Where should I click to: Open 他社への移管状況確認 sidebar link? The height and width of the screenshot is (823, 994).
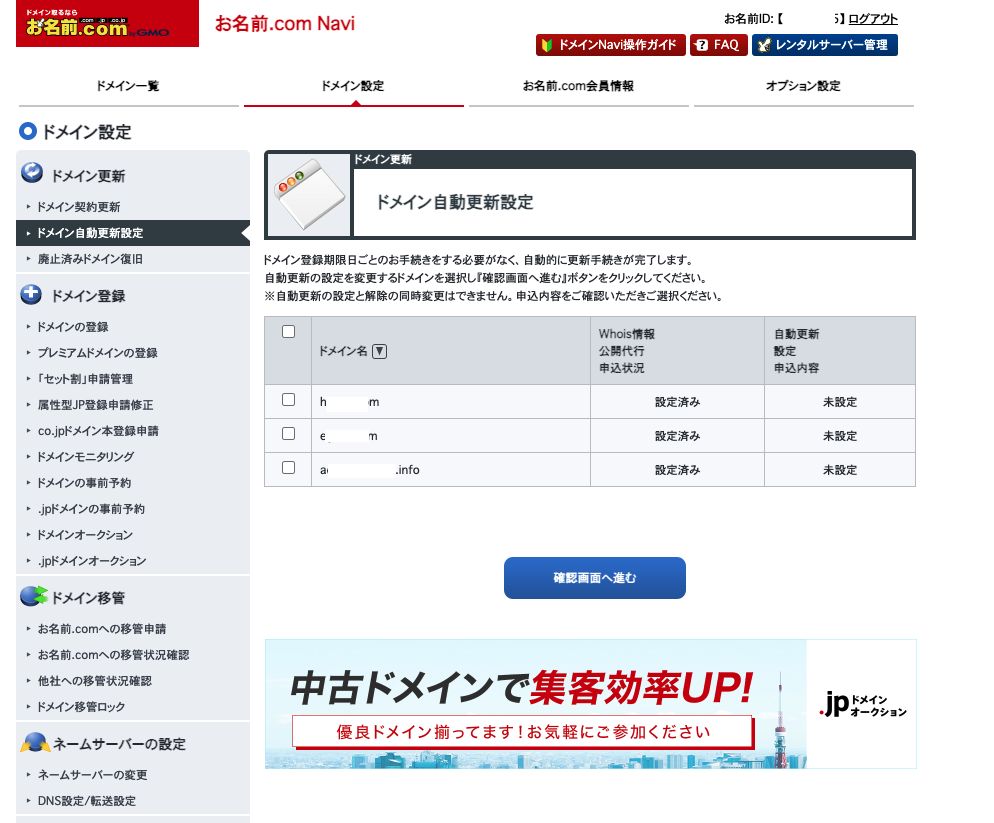tap(94, 680)
